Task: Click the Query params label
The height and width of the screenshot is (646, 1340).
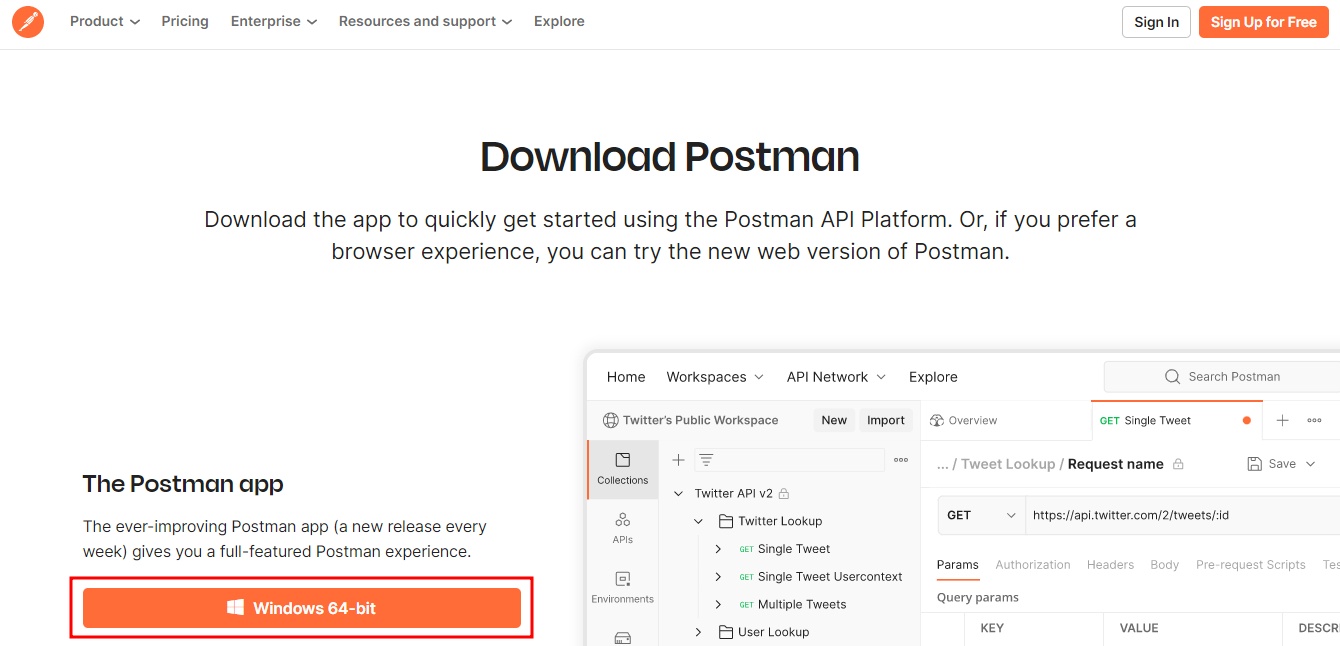Action: (978, 597)
